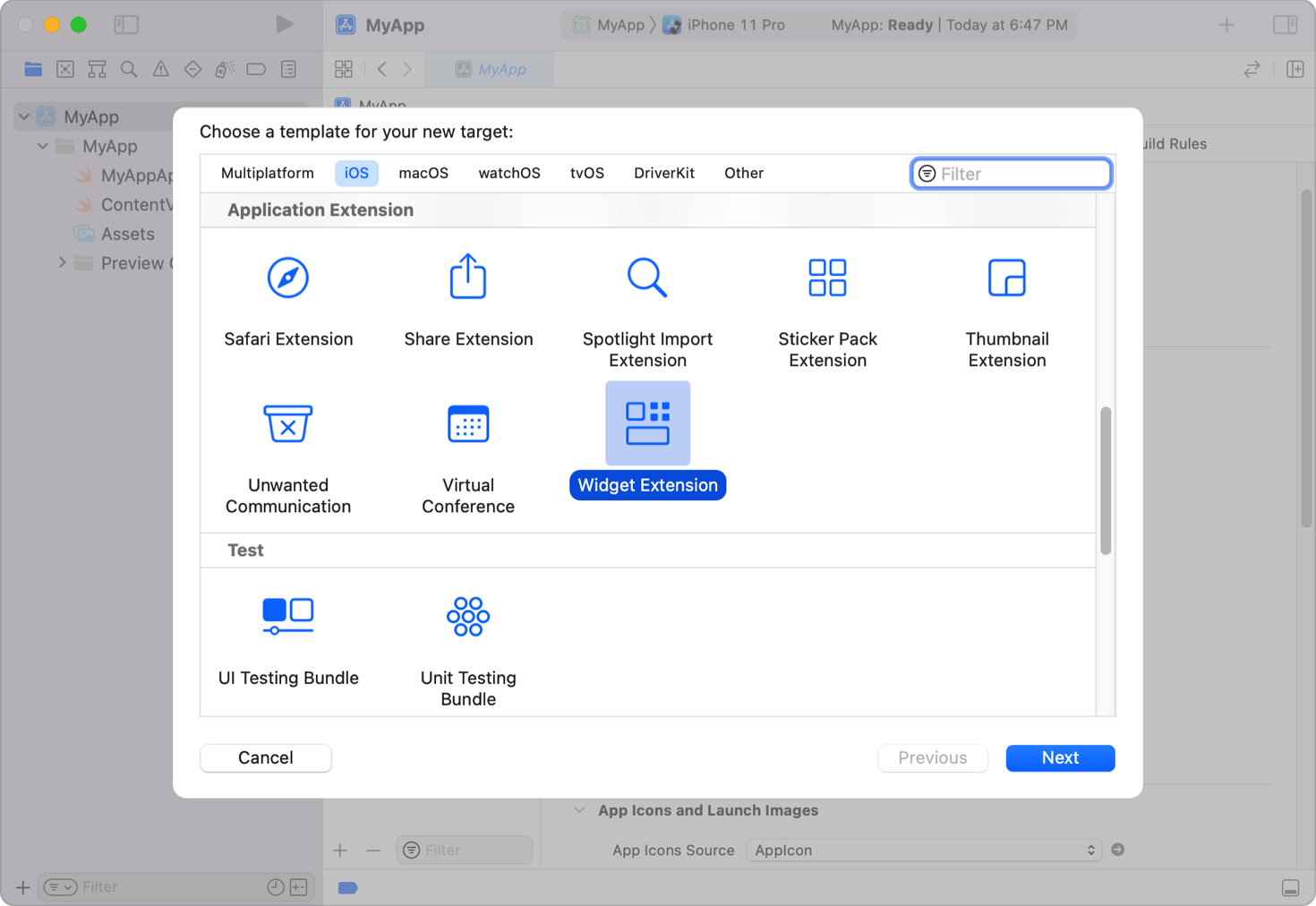This screenshot has width=1316, height=906.
Task: Switch to the tvOS platform tab
Action: pyautogui.click(x=587, y=173)
